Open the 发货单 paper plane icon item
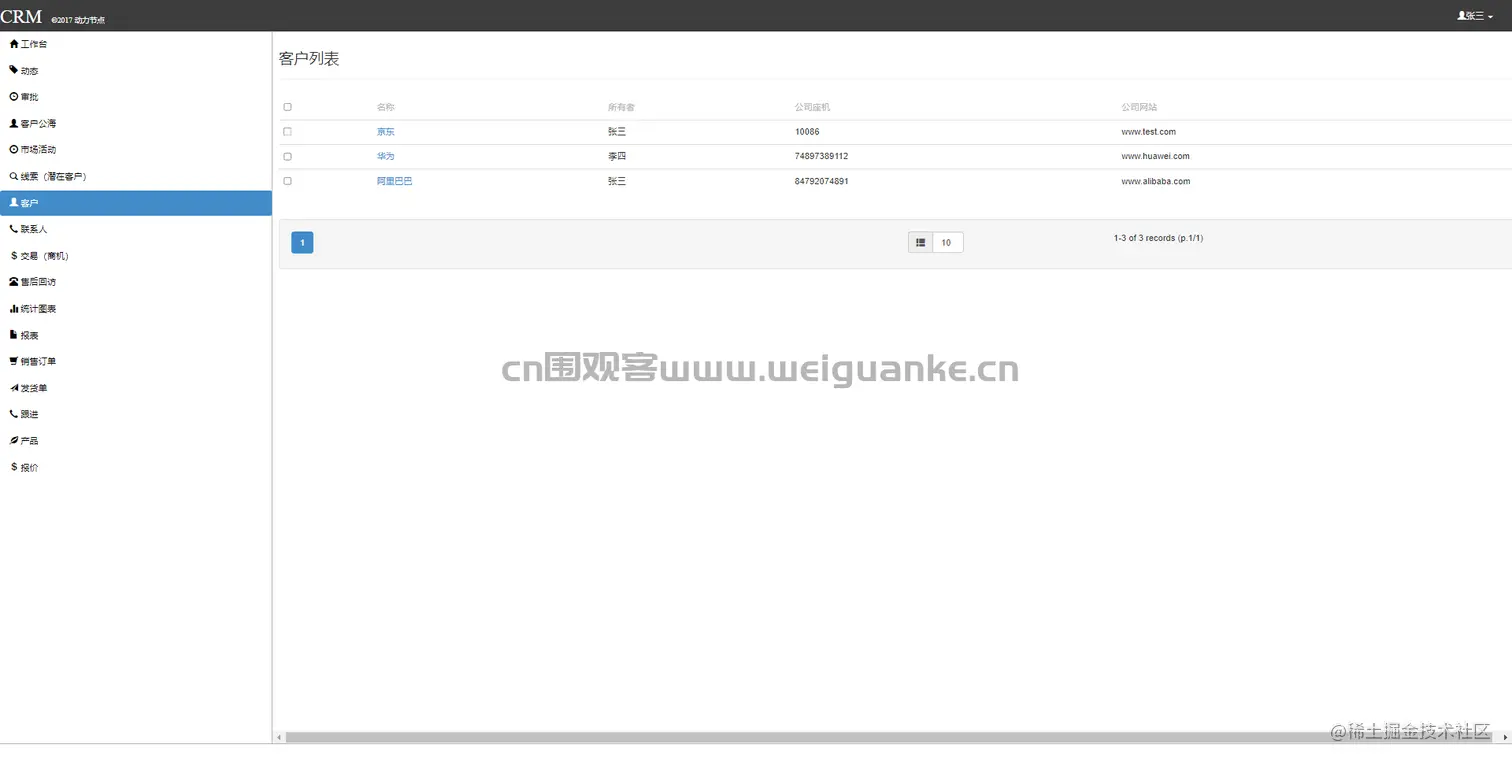The height and width of the screenshot is (763, 1512). pos(28,388)
